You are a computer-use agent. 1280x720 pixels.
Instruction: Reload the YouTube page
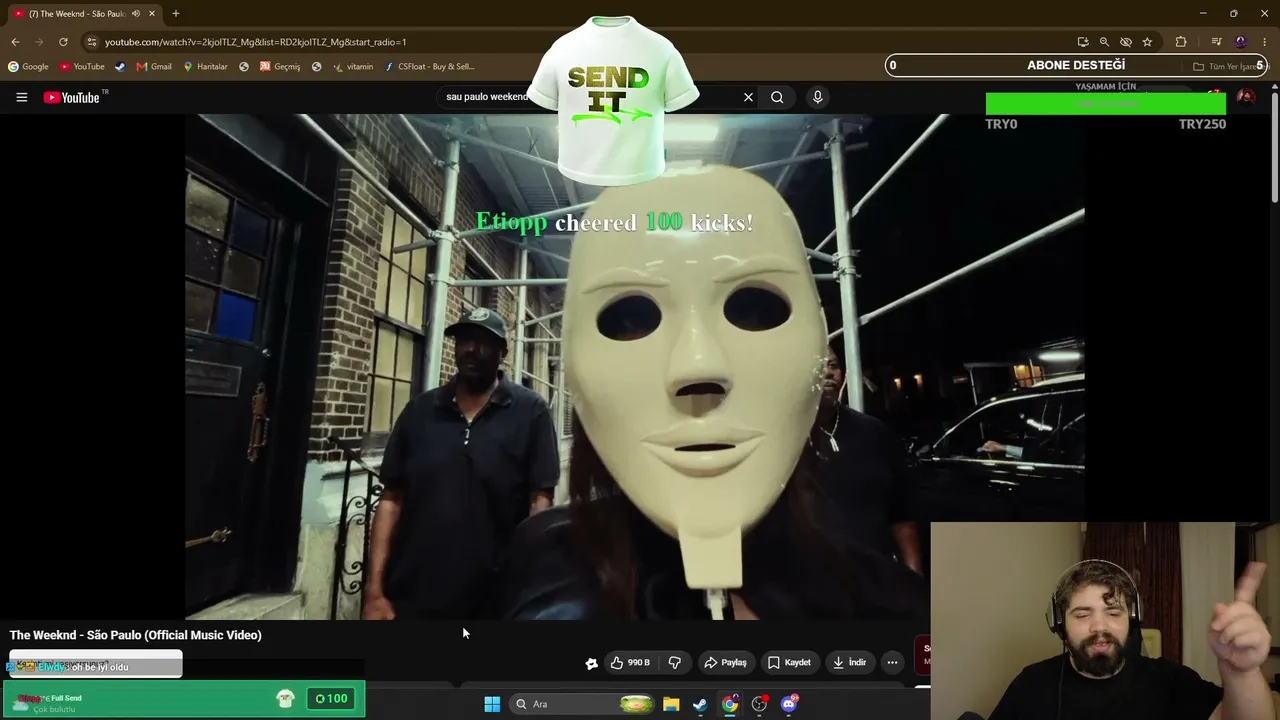coord(63,42)
